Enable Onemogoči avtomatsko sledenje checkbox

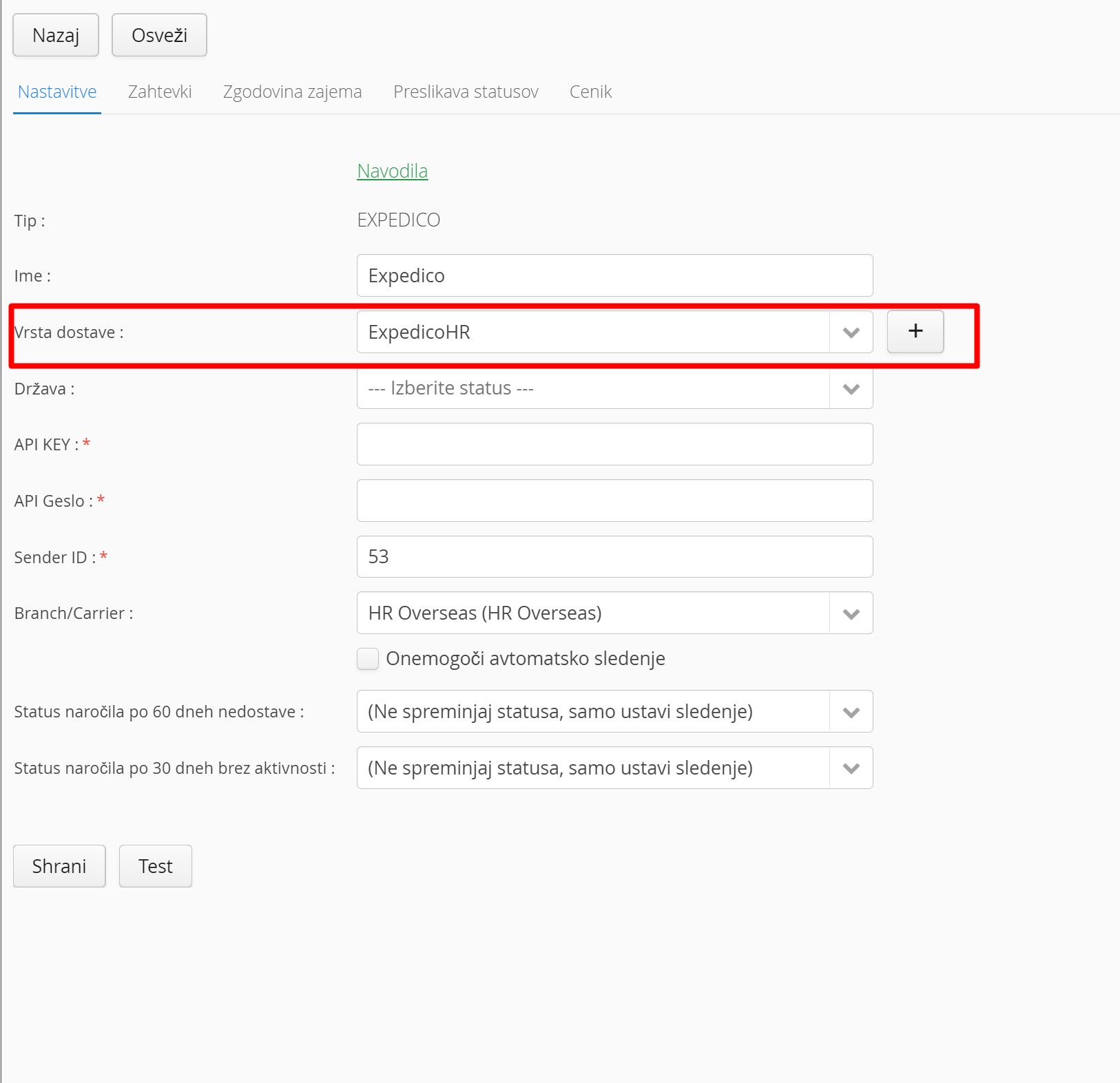point(368,659)
